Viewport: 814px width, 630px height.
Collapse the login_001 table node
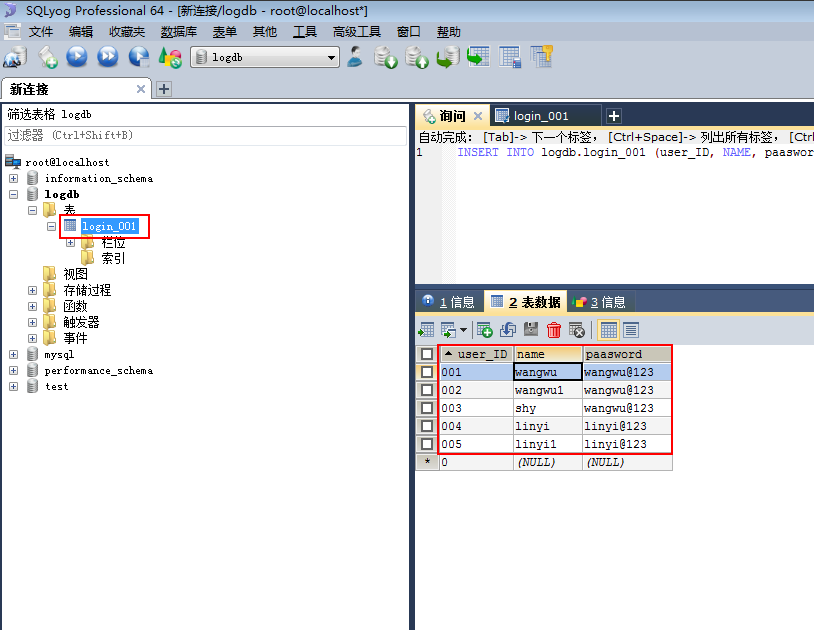51,226
